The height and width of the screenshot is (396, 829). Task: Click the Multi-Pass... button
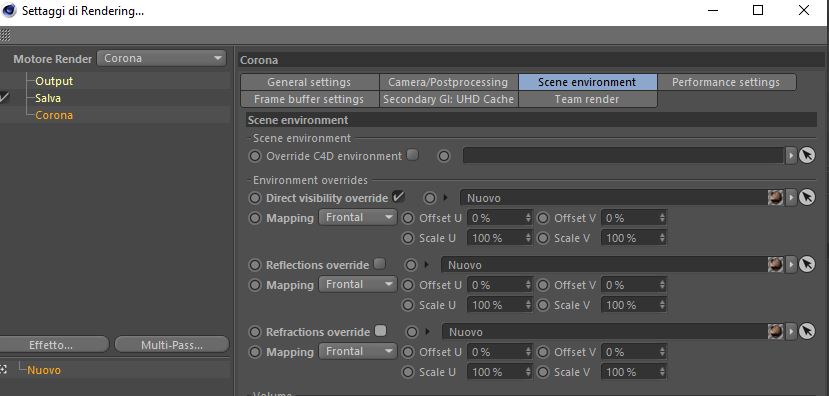coord(172,345)
